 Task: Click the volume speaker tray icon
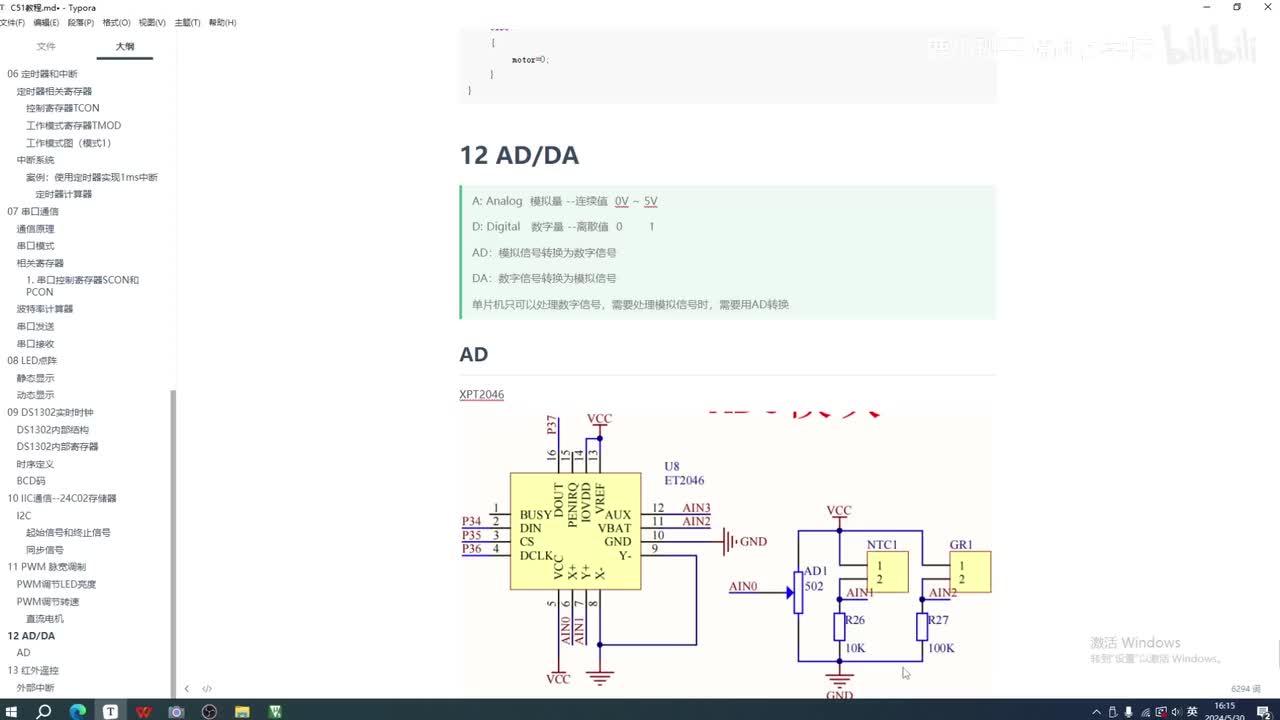1175,712
